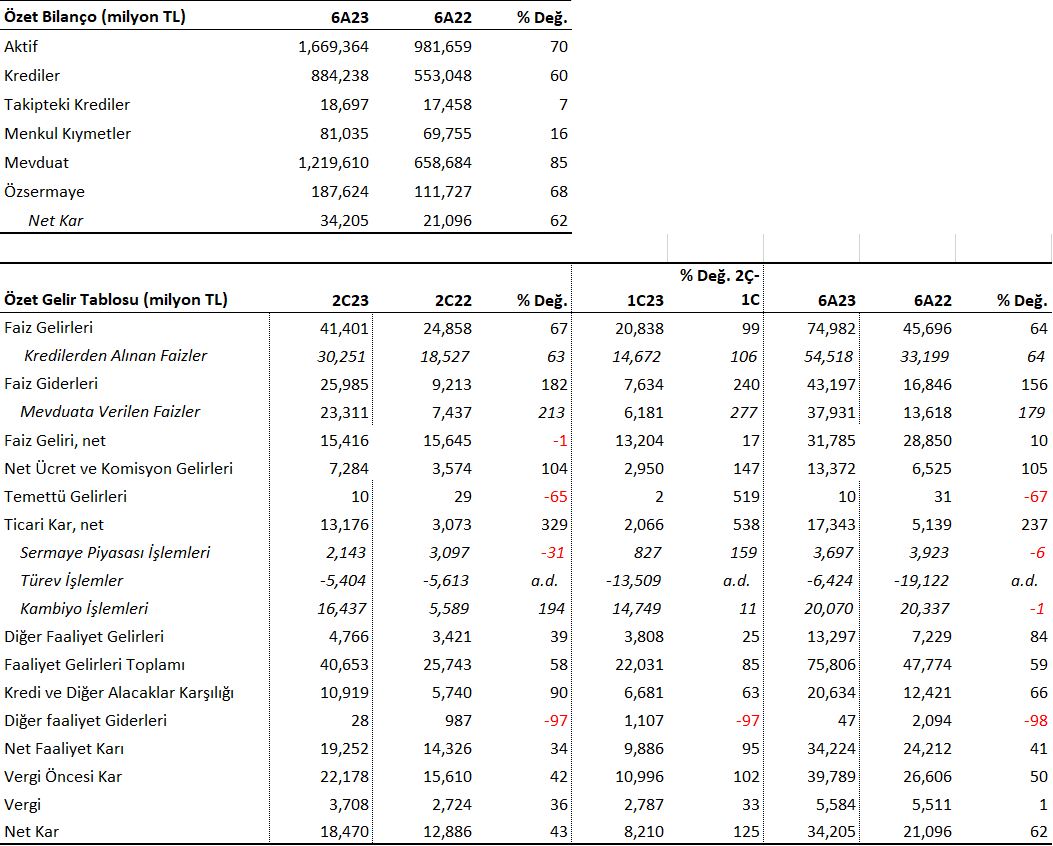Screen dimensions: 1053x846
Task: Click Vergi Öncesi Kar 6A23 value 39,789
Action: point(831,777)
